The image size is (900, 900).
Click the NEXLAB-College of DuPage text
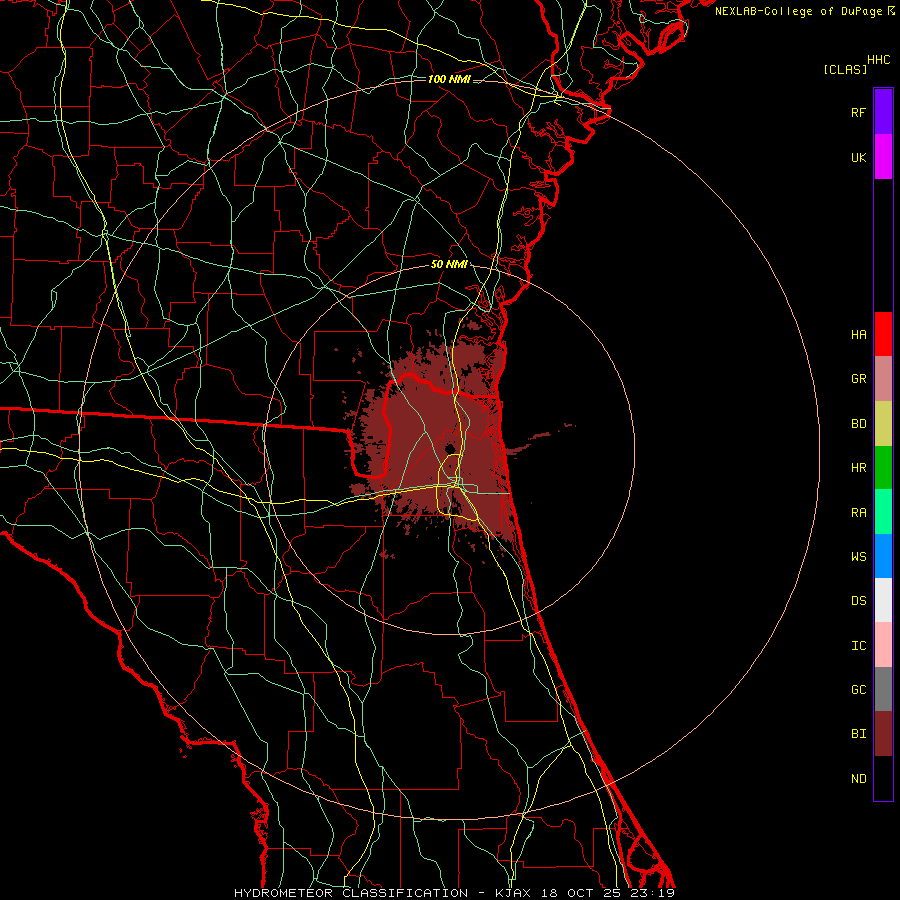[800, 11]
